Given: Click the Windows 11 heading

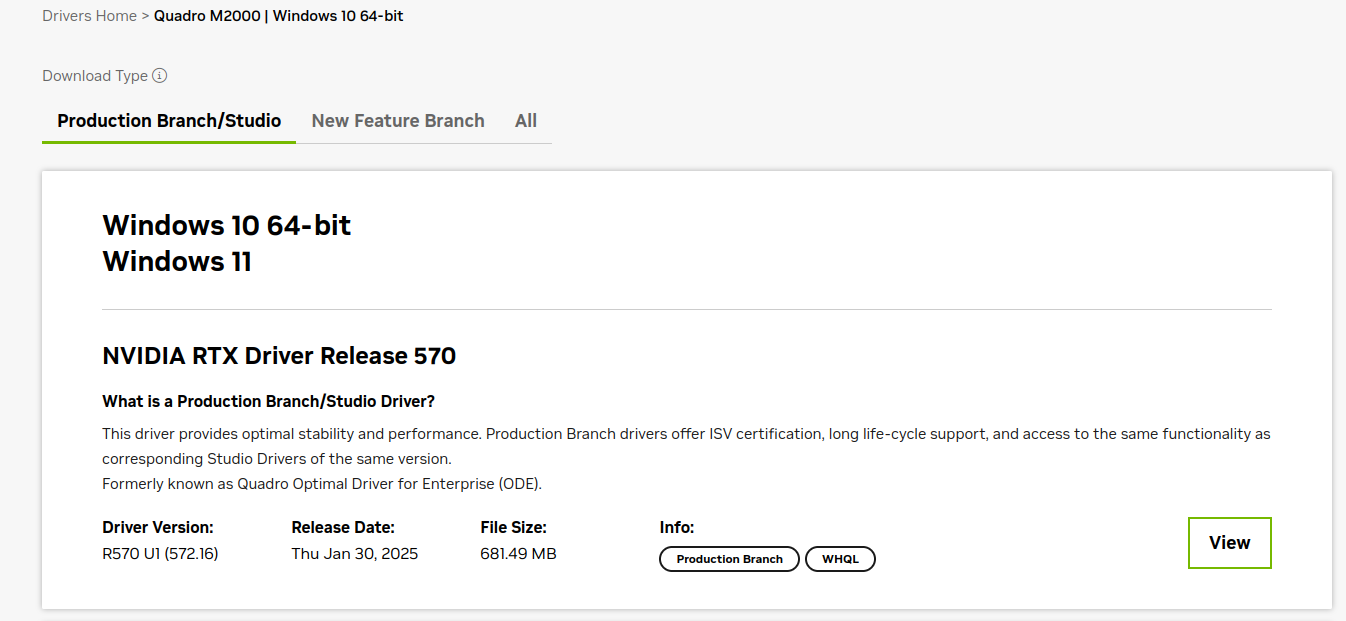Looking at the screenshot, I should pos(177,262).
